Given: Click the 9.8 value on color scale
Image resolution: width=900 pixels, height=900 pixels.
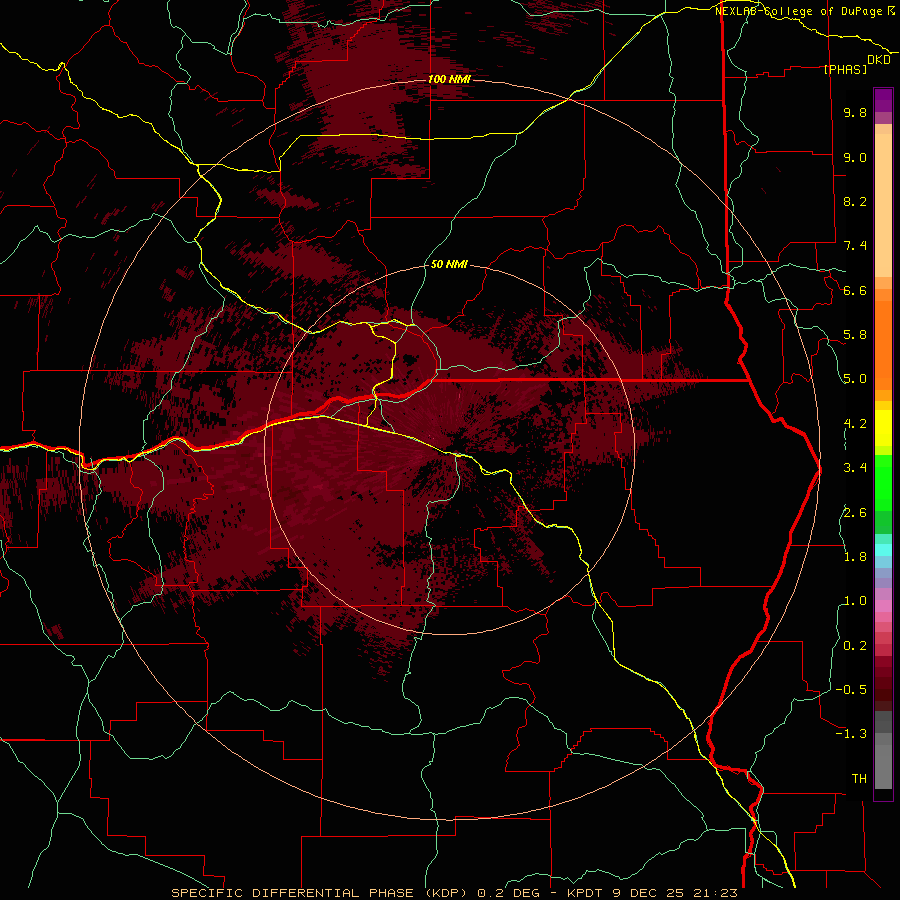Looking at the screenshot, I should pos(855,112).
